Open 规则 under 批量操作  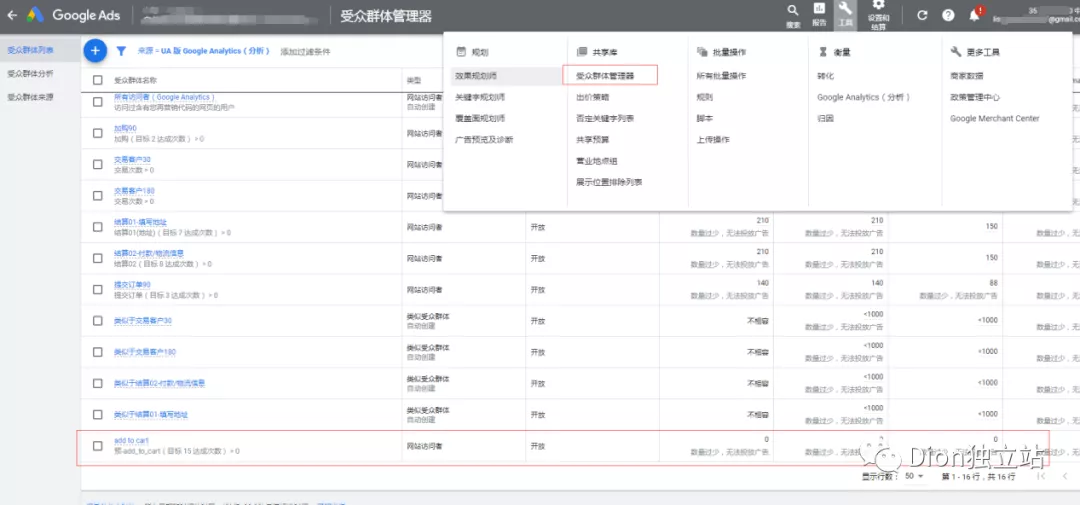click(705, 97)
